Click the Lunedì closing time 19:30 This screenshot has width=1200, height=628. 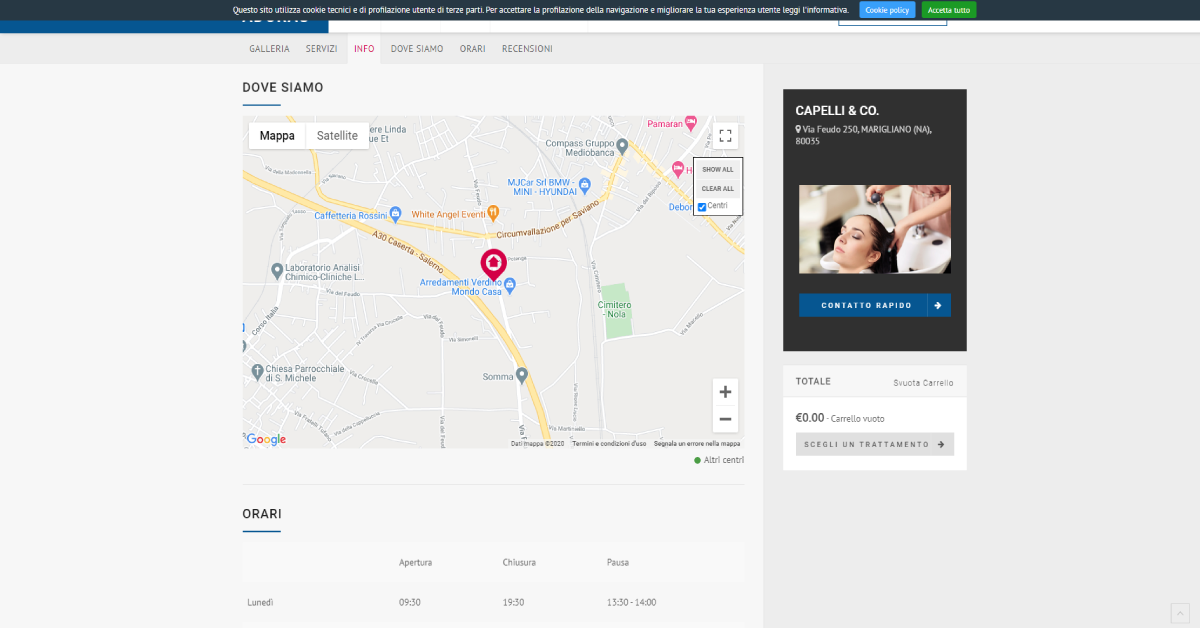click(513, 602)
